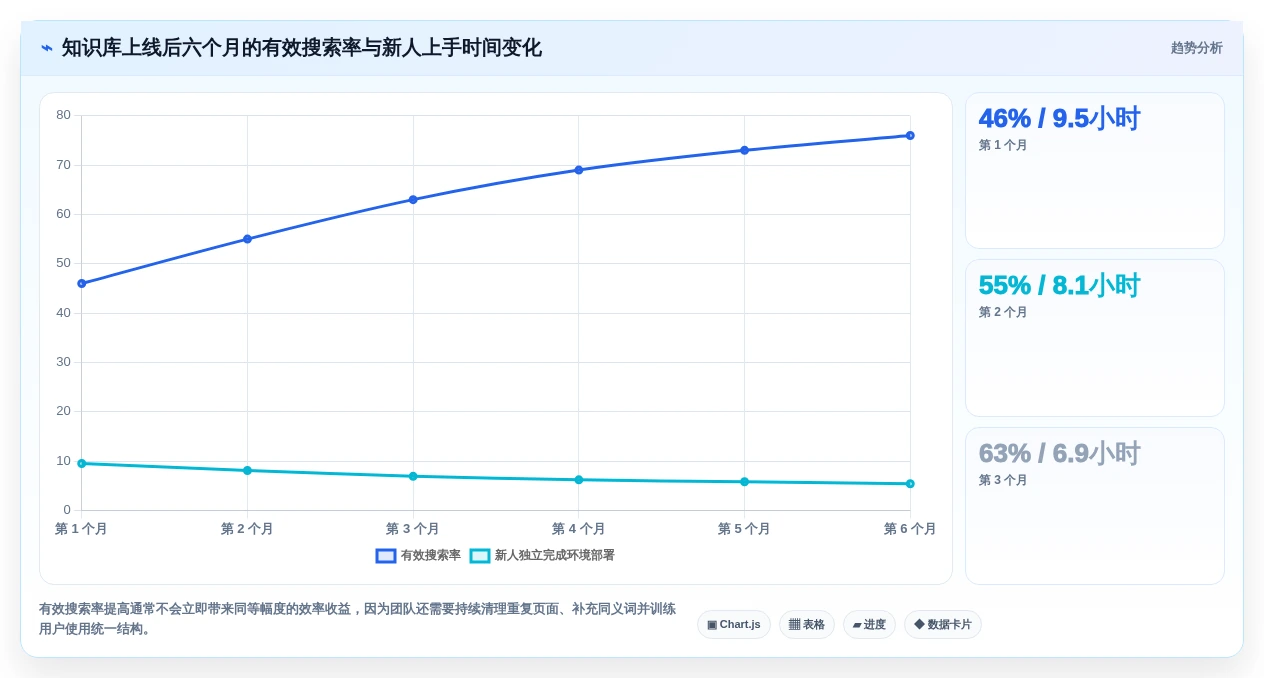Open the 55% / 8.1小时 data card

click(1095, 338)
